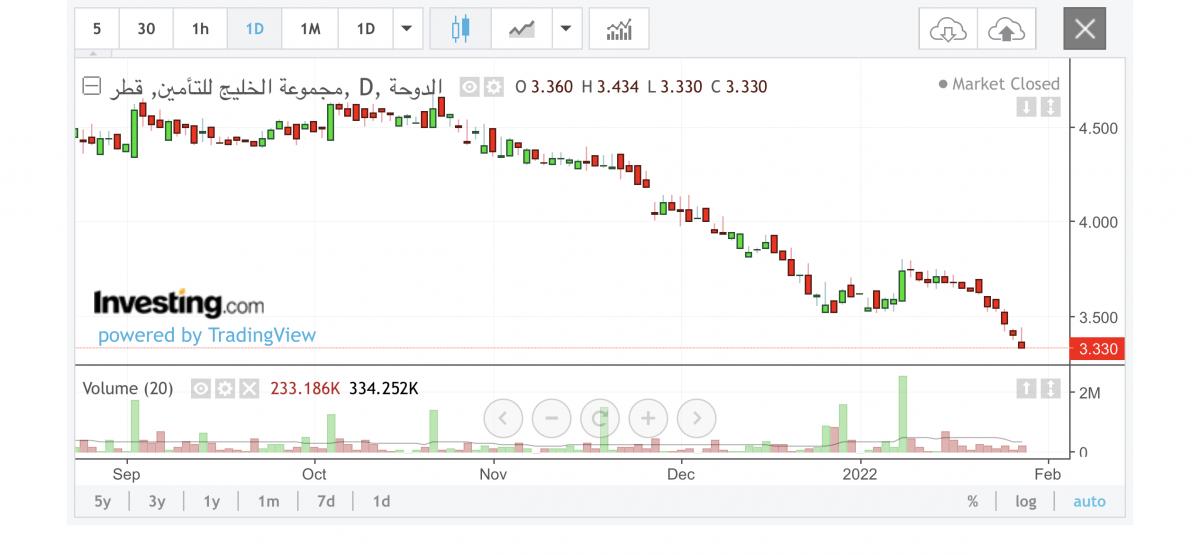Click the Market Closed status text
The image size is (1200, 555).
tap(1005, 84)
